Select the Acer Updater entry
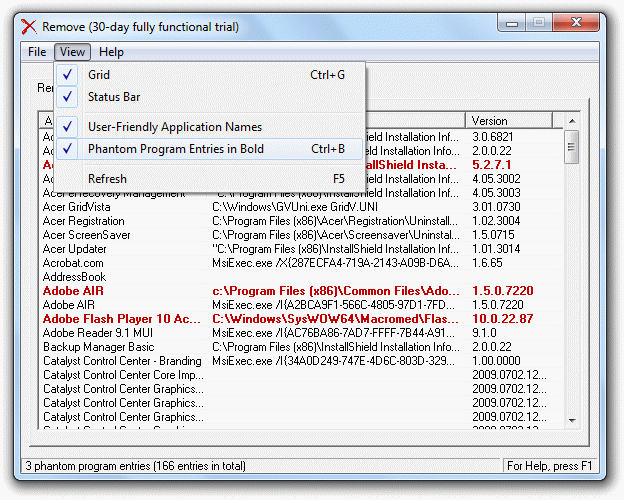The height and width of the screenshot is (500, 624). pyautogui.click(x=74, y=249)
